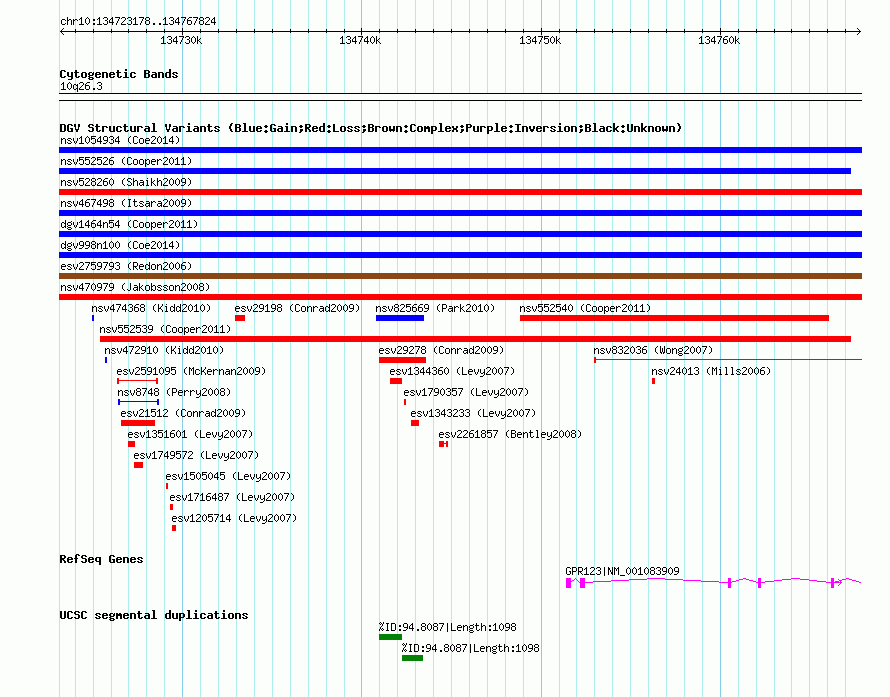Open the nsv528260 (Shaikh2009) loss variant label

[x=126, y=182]
